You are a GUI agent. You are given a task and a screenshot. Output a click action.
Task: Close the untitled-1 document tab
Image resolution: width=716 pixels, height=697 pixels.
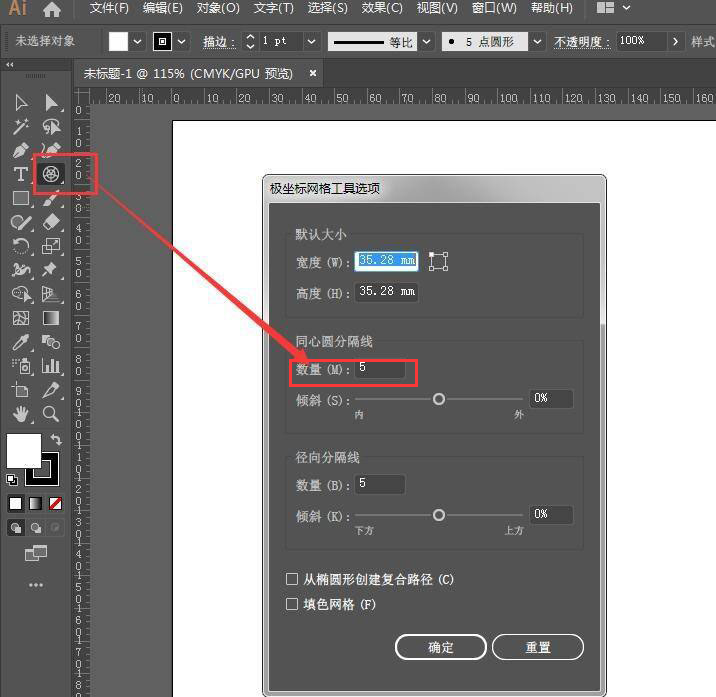313,73
